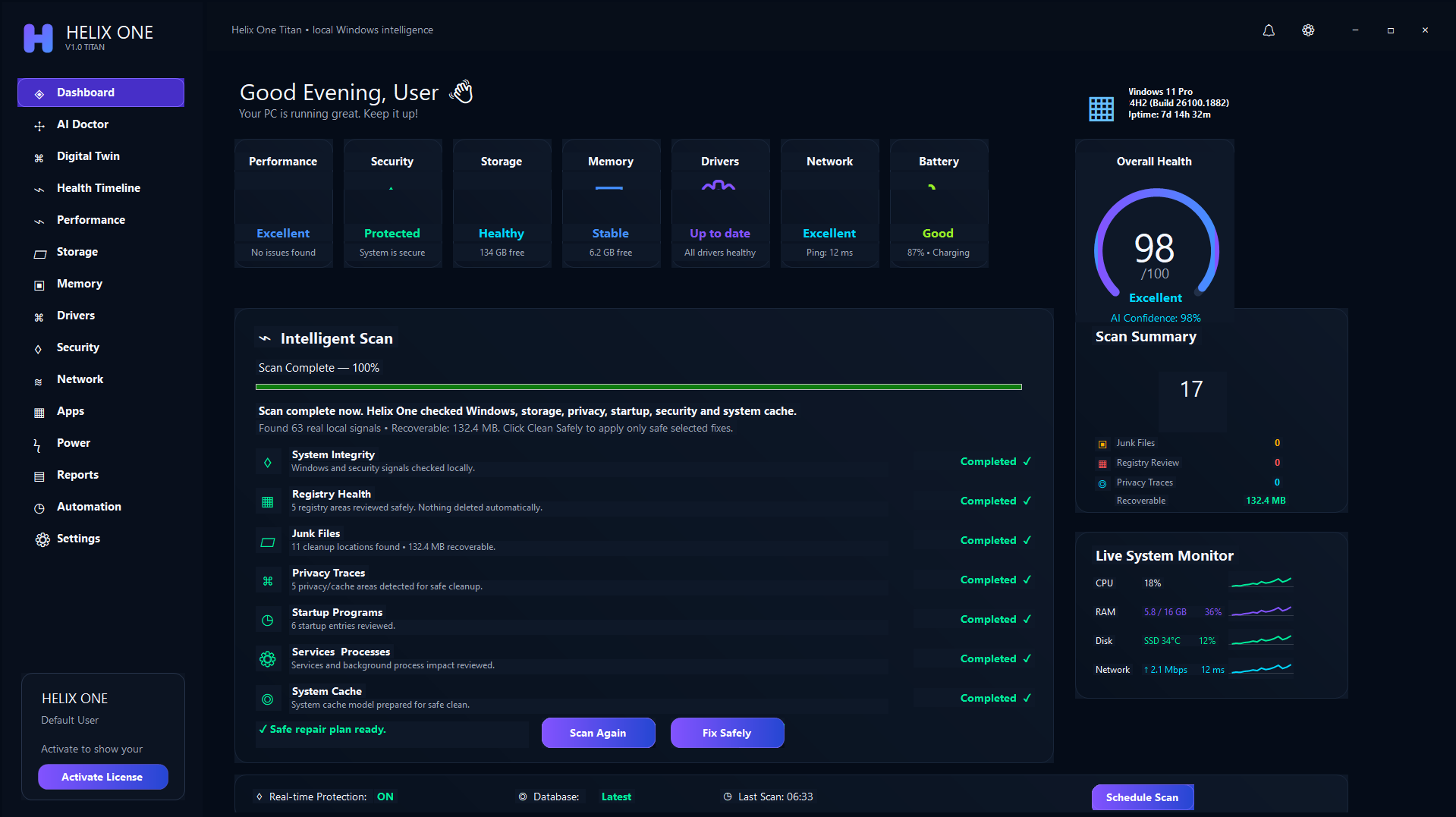This screenshot has width=1456, height=817.
Task: Click the System Cache circle icon
Action: 268,699
